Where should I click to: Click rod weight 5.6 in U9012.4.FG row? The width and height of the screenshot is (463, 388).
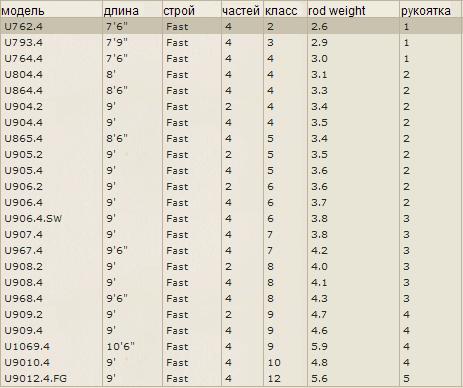point(319,378)
